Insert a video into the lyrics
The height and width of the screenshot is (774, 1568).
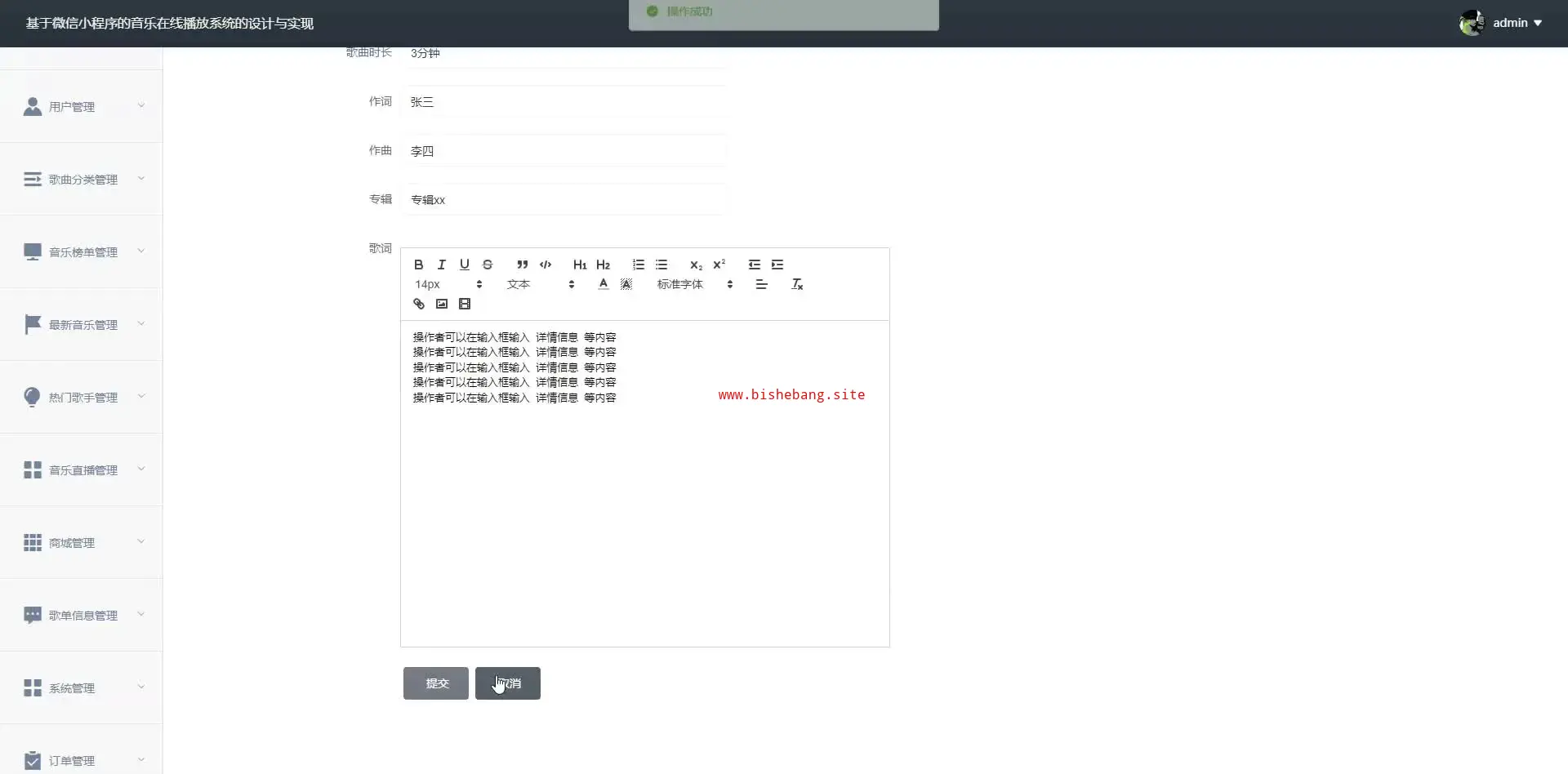(x=464, y=304)
